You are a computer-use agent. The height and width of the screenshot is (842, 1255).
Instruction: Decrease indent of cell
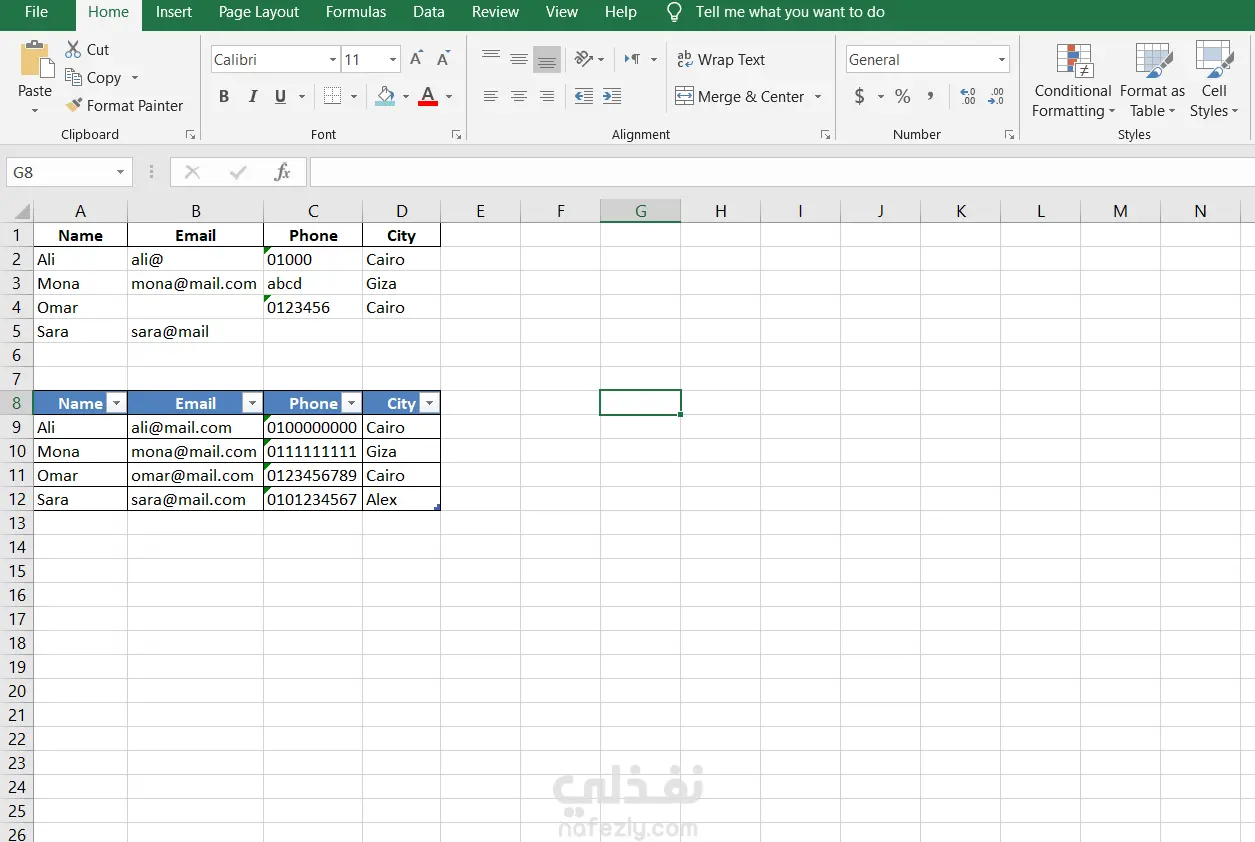click(584, 96)
